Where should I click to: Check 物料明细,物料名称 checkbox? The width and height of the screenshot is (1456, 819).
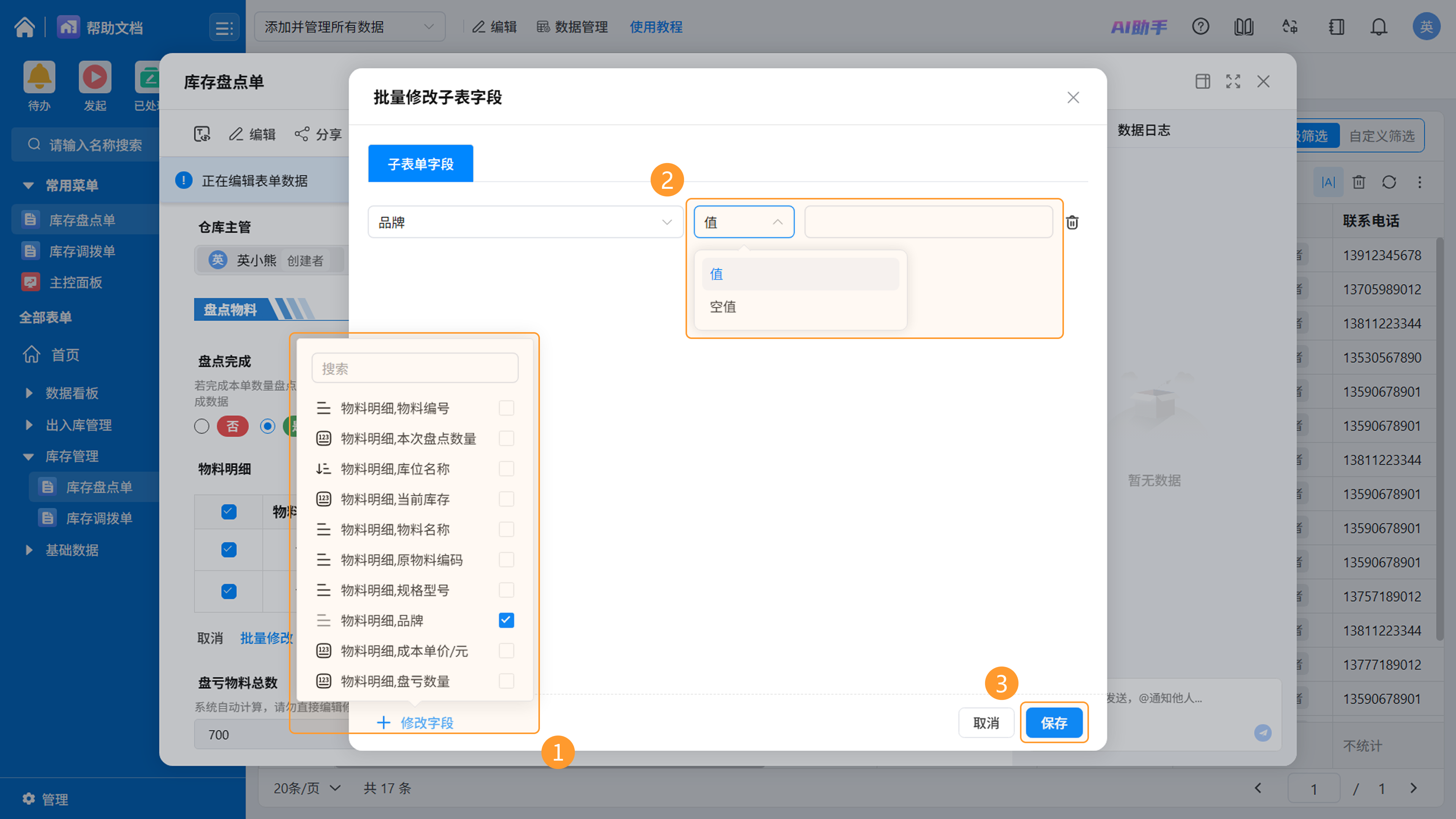point(506,529)
